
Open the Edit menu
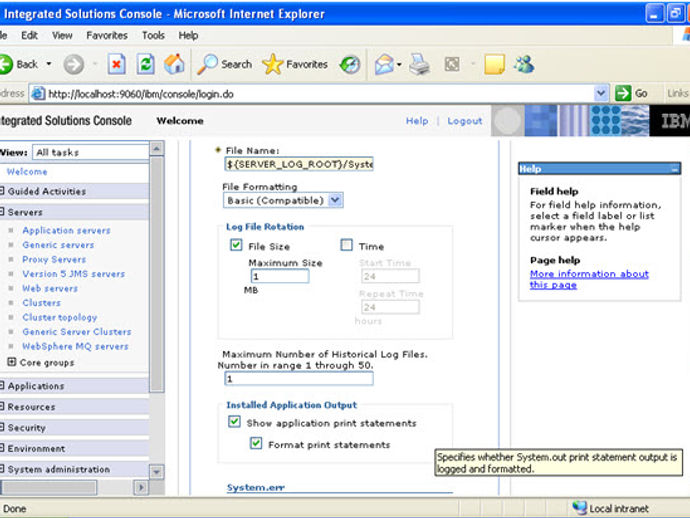point(29,35)
